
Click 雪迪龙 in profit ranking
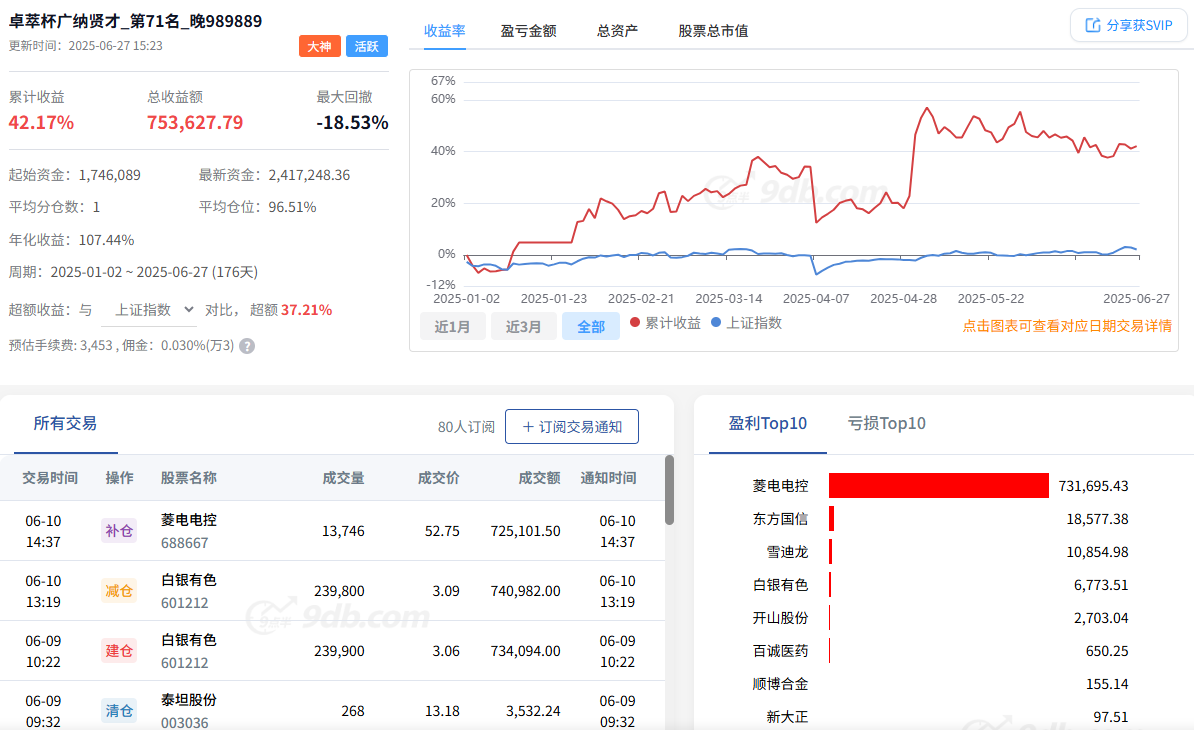(x=787, y=552)
